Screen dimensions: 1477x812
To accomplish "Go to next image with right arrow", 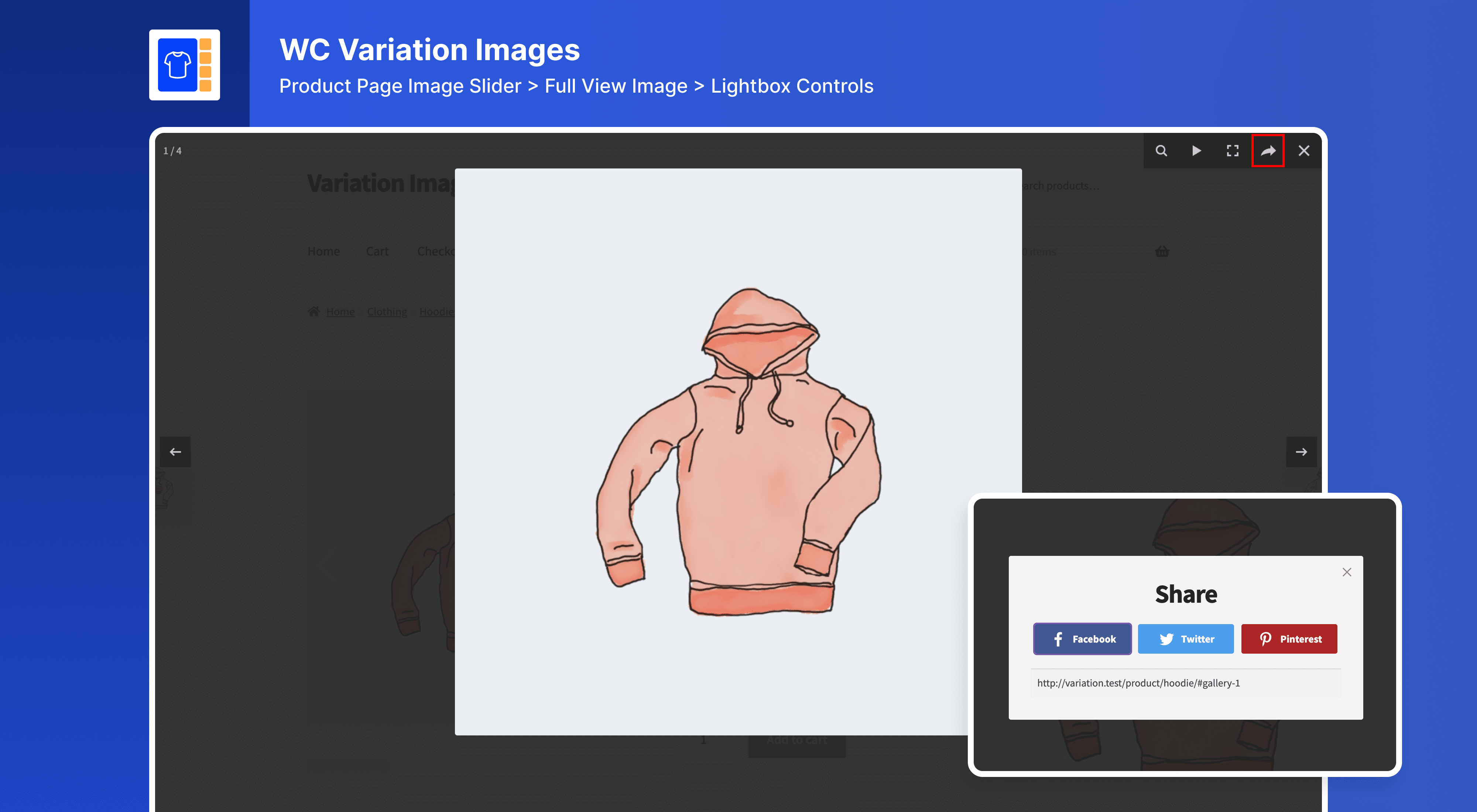I will click(1302, 452).
